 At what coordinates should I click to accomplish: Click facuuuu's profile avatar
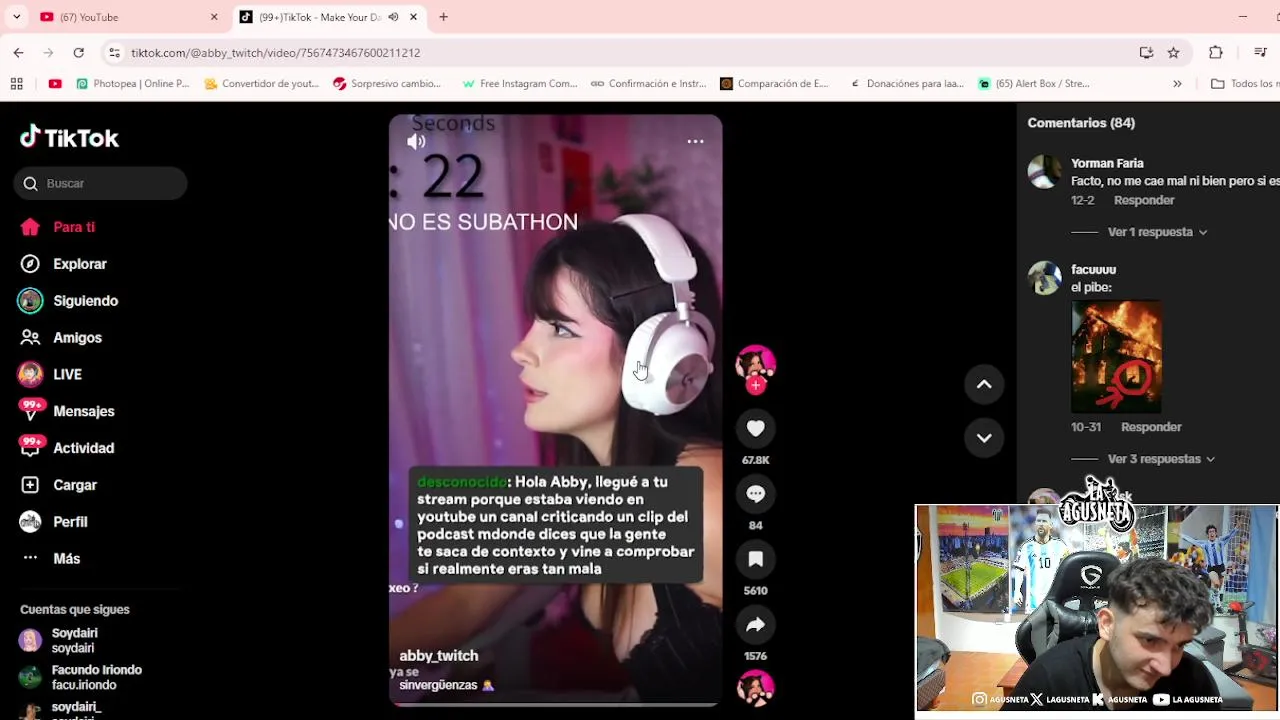(x=1044, y=278)
